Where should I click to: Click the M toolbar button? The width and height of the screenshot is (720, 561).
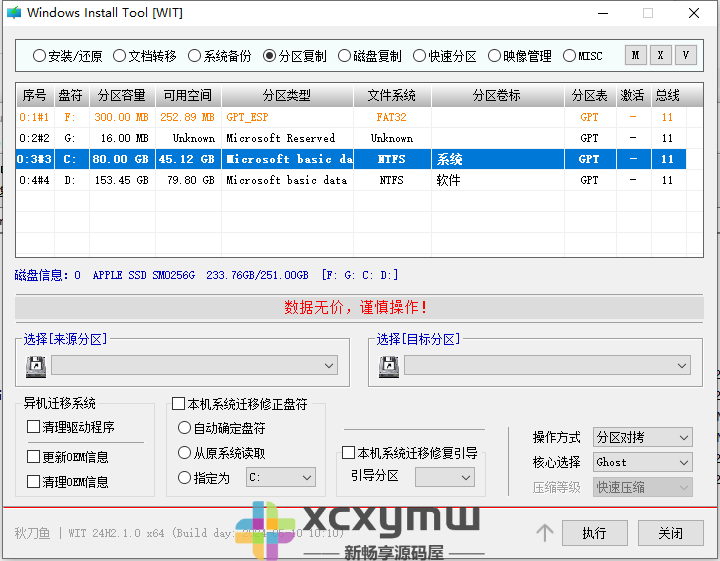coord(636,56)
